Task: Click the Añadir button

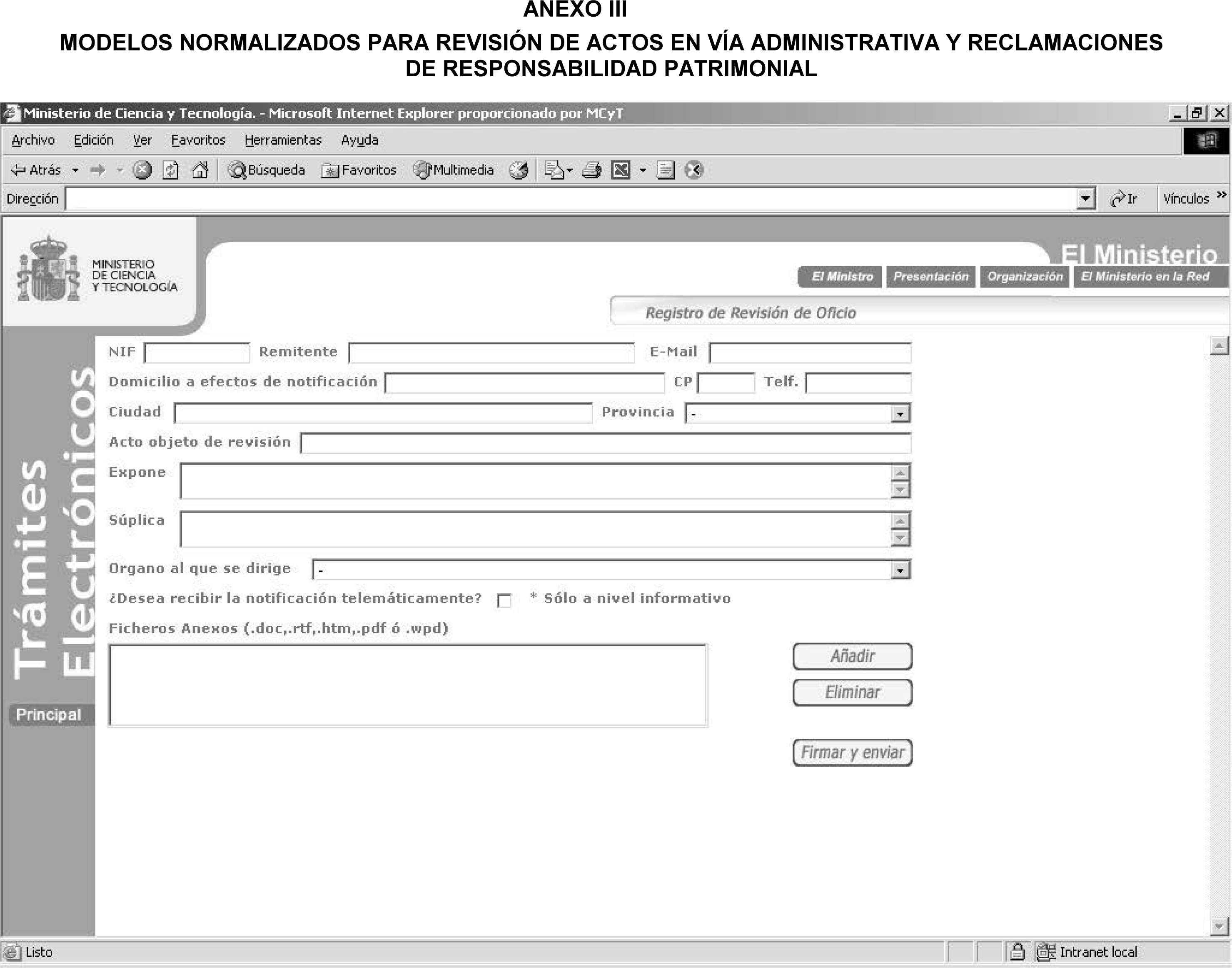Action: [853, 656]
